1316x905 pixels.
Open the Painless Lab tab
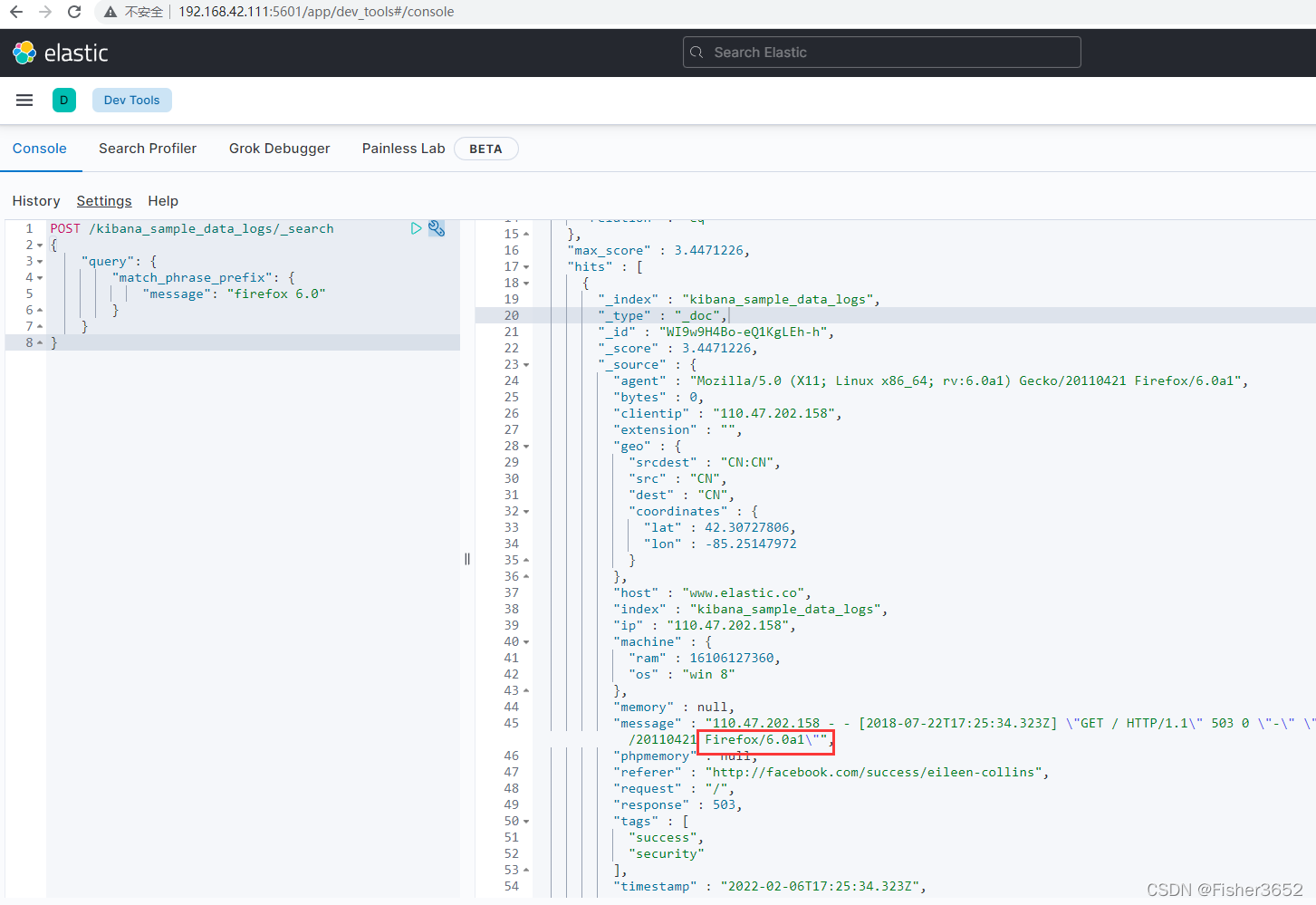(404, 149)
